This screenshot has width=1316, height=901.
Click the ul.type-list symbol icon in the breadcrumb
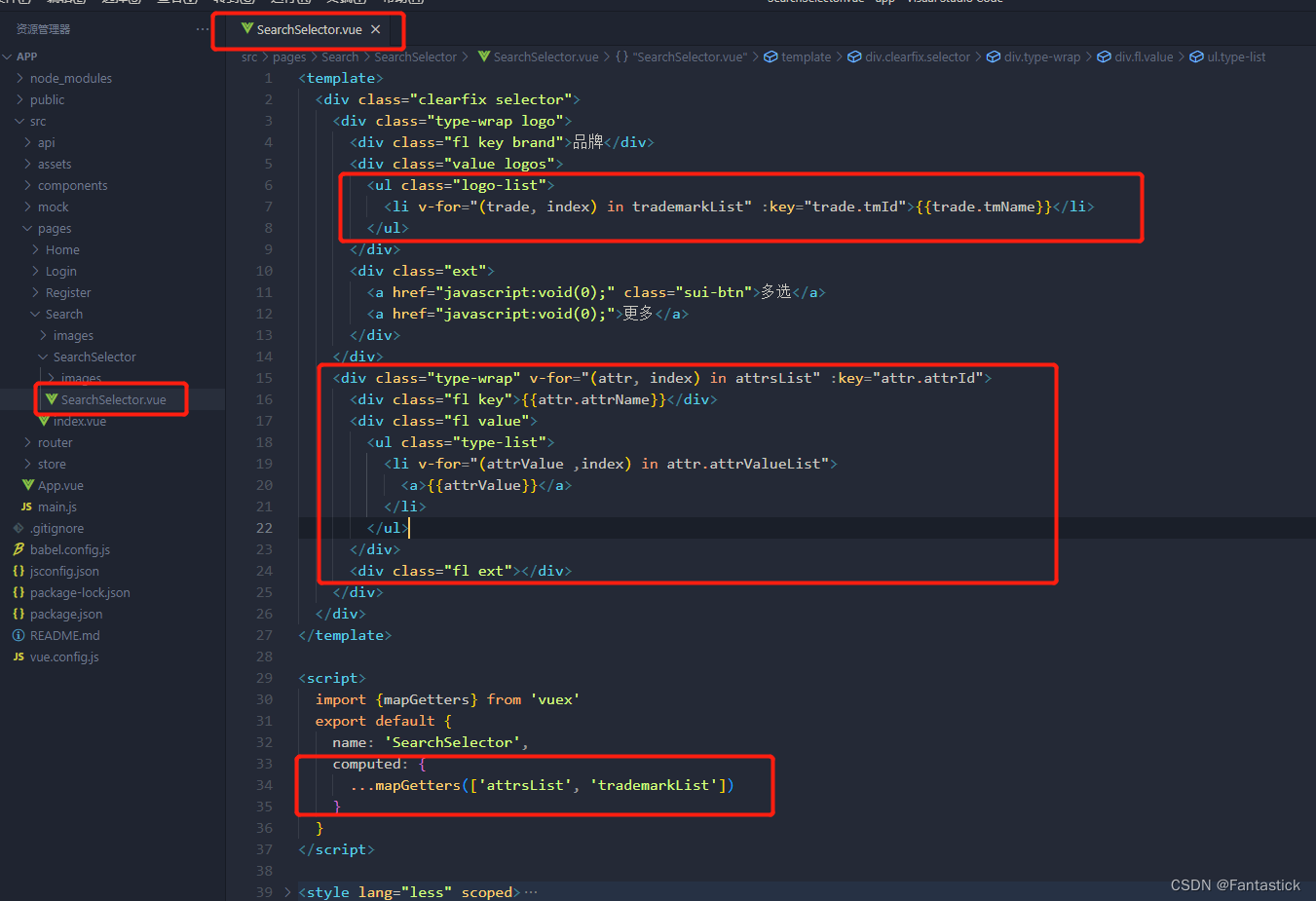coord(1197,56)
